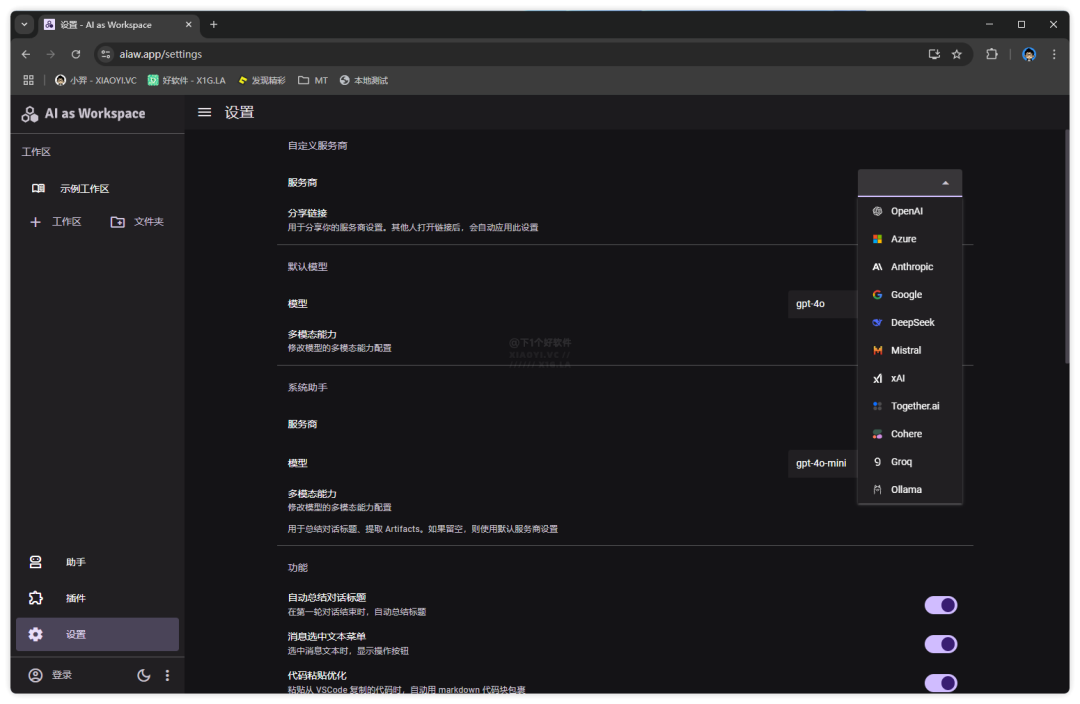Click the browser address bar
Image resolution: width=1080 pixels, height=704 pixels.
pyautogui.click(x=500, y=54)
